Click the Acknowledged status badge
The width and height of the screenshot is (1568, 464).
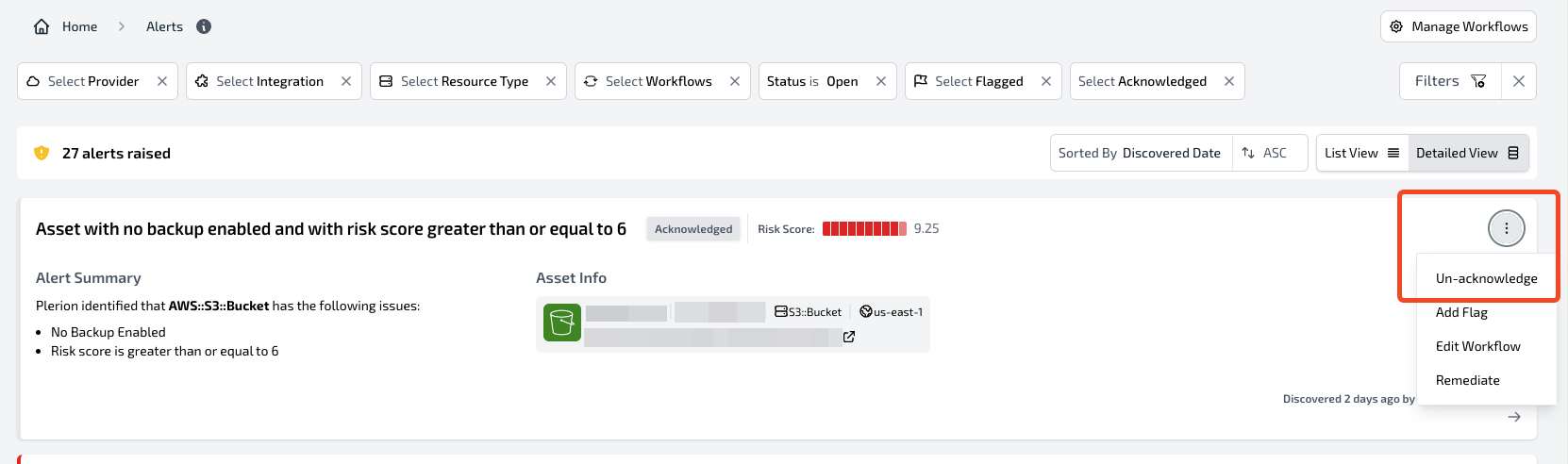click(x=693, y=228)
